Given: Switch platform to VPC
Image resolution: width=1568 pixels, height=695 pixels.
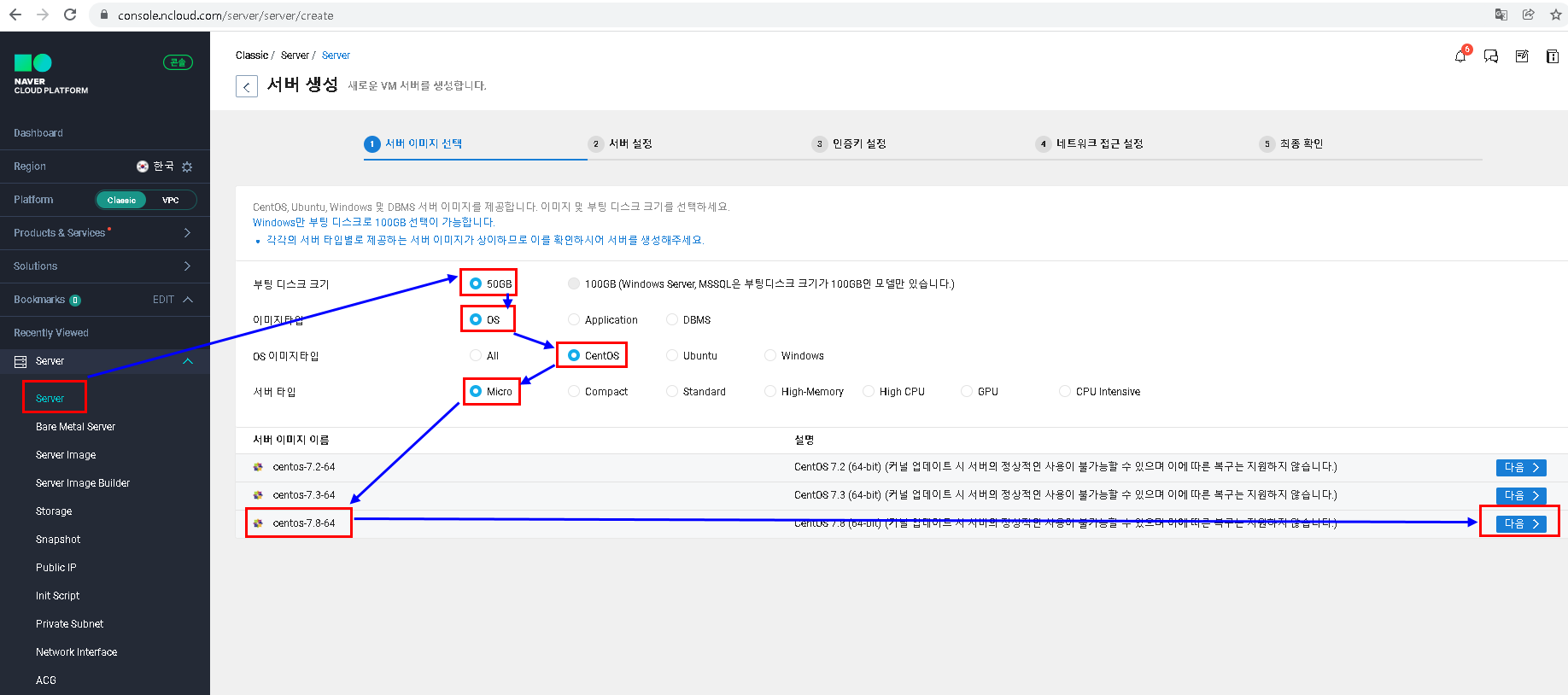Looking at the screenshot, I should point(171,200).
